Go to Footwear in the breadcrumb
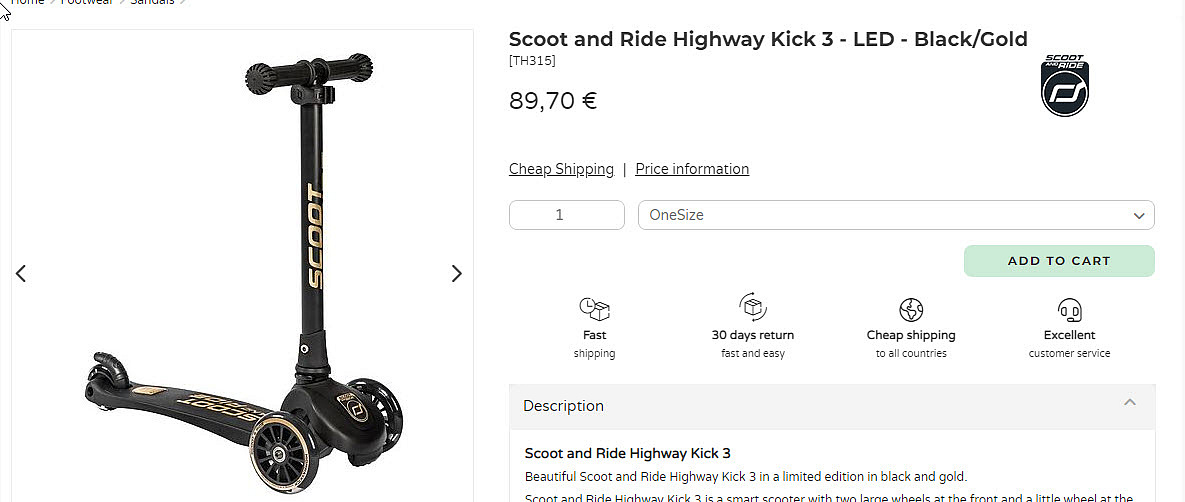The width and height of the screenshot is (1185, 502). click(87, 2)
